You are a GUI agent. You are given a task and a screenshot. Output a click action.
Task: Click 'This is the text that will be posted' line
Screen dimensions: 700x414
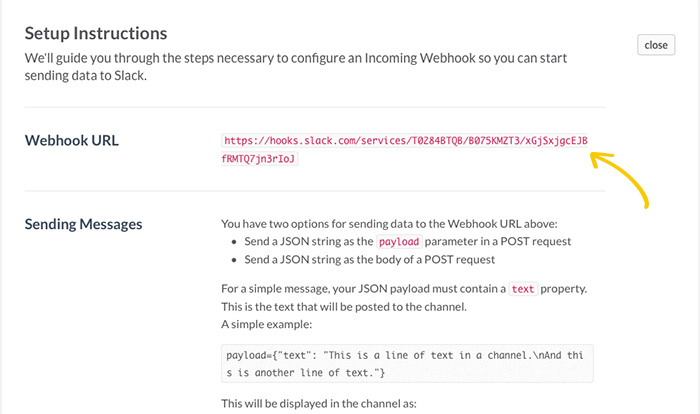pos(344,307)
